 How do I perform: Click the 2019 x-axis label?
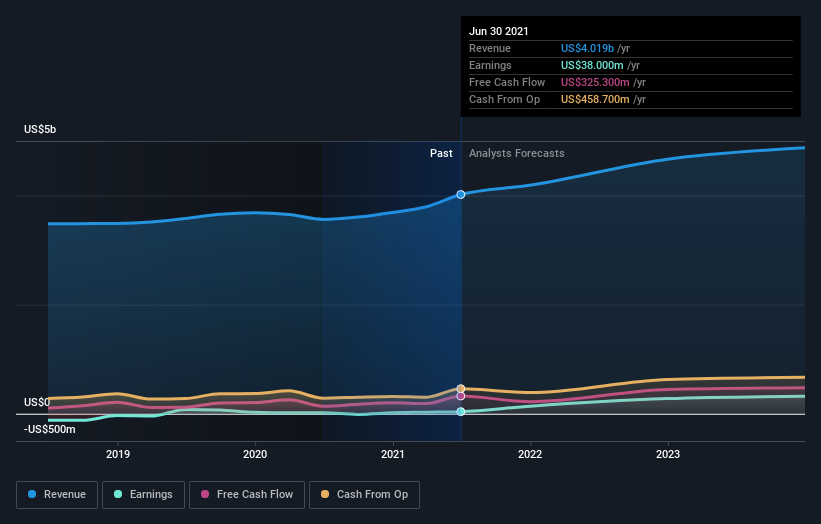118,454
